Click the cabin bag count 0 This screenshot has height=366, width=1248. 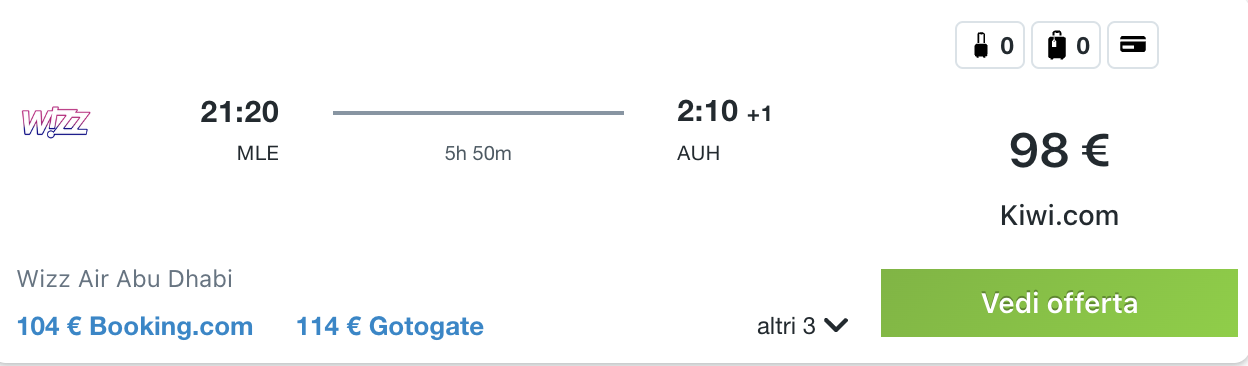[x=1007, y=45]
